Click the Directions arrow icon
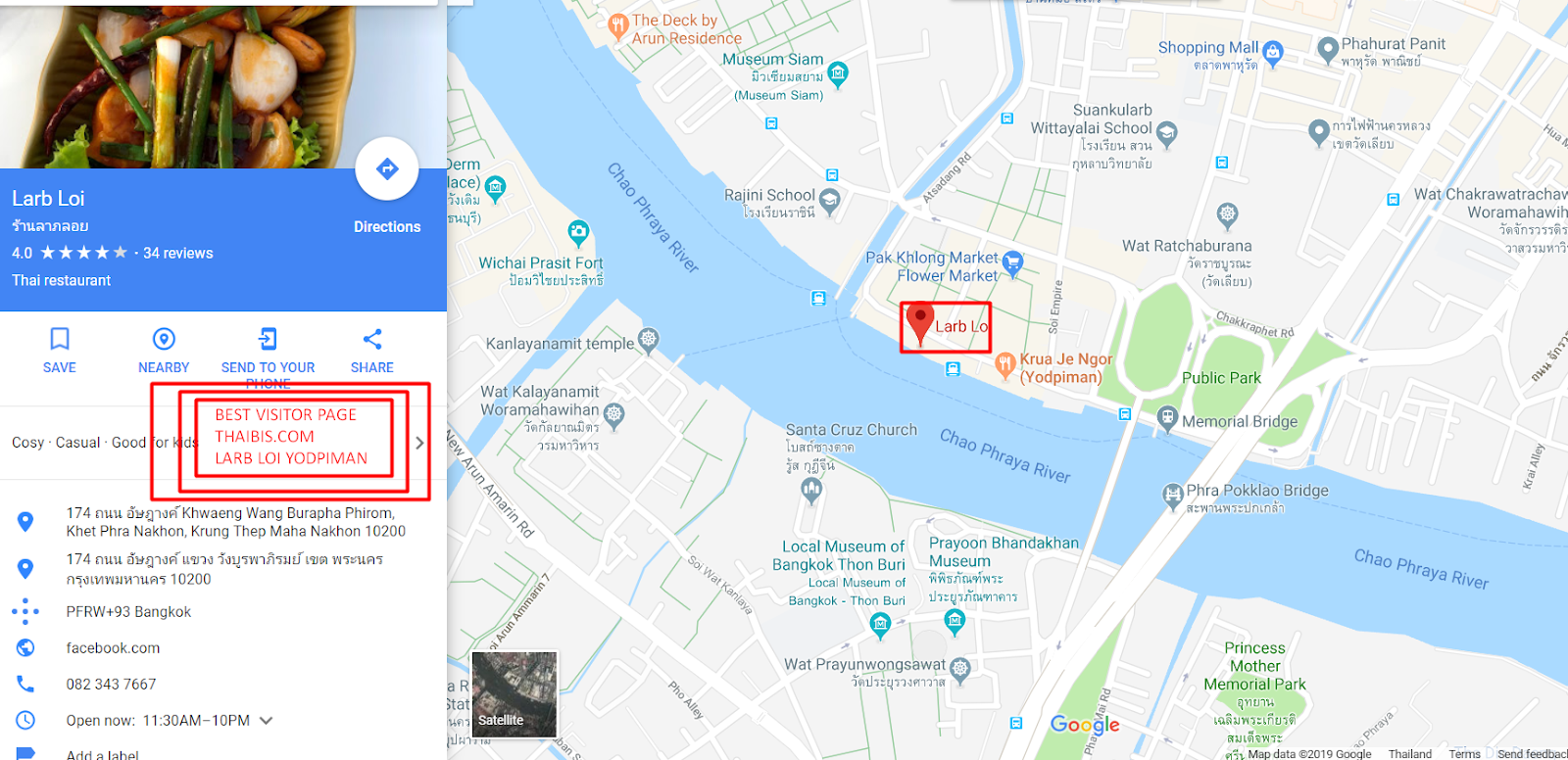The width and height of the screenshot is (1568, 760). pos(387,168)
